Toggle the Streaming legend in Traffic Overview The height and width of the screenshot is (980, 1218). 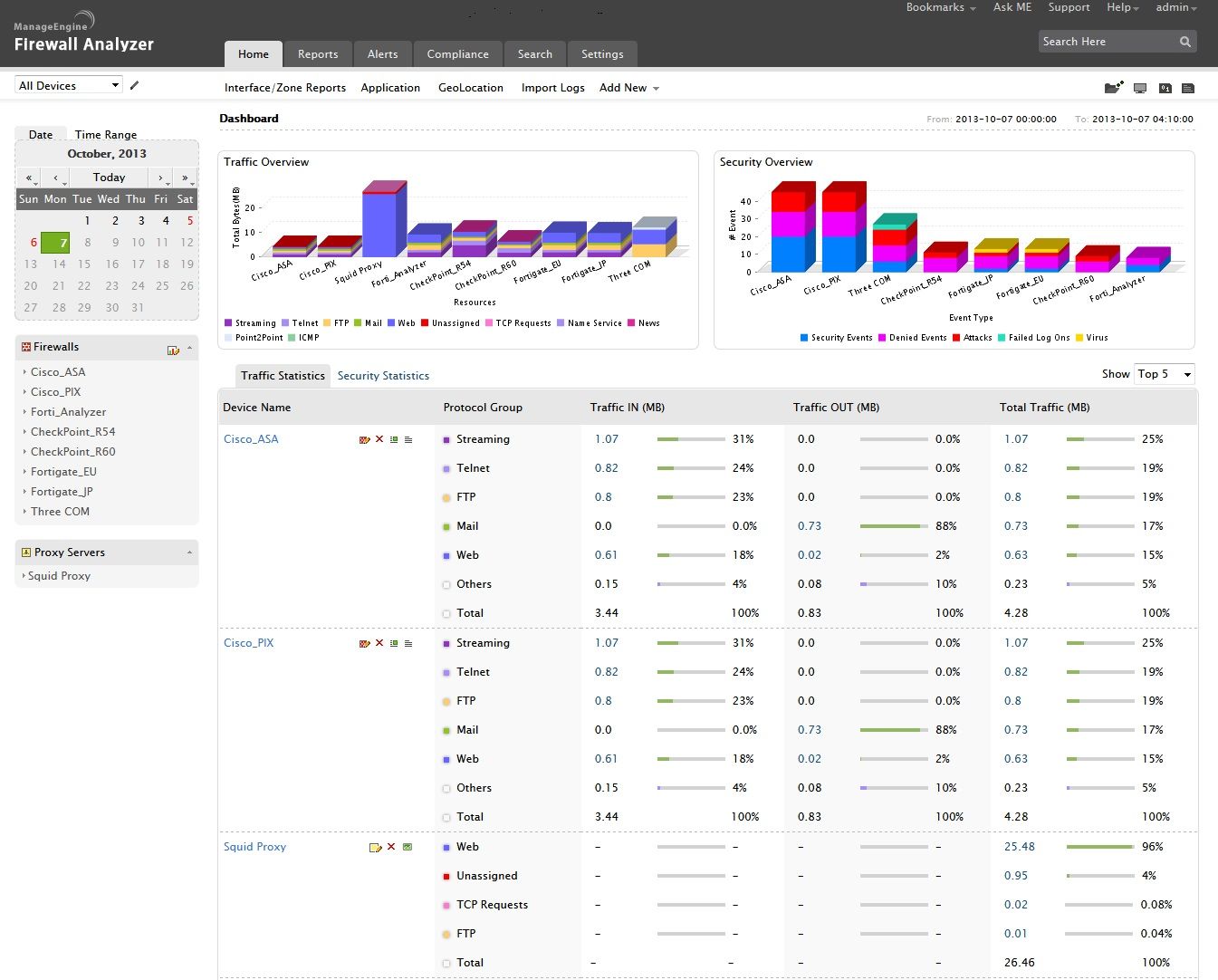[250, 323]
